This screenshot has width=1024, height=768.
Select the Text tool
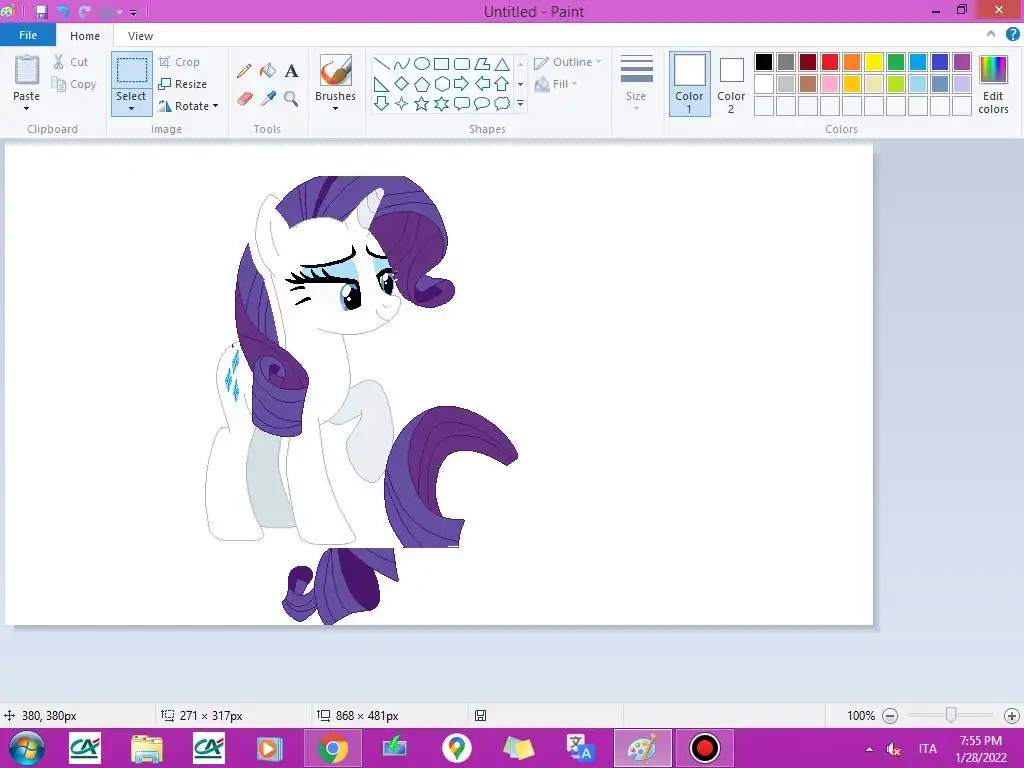point(291,71)
